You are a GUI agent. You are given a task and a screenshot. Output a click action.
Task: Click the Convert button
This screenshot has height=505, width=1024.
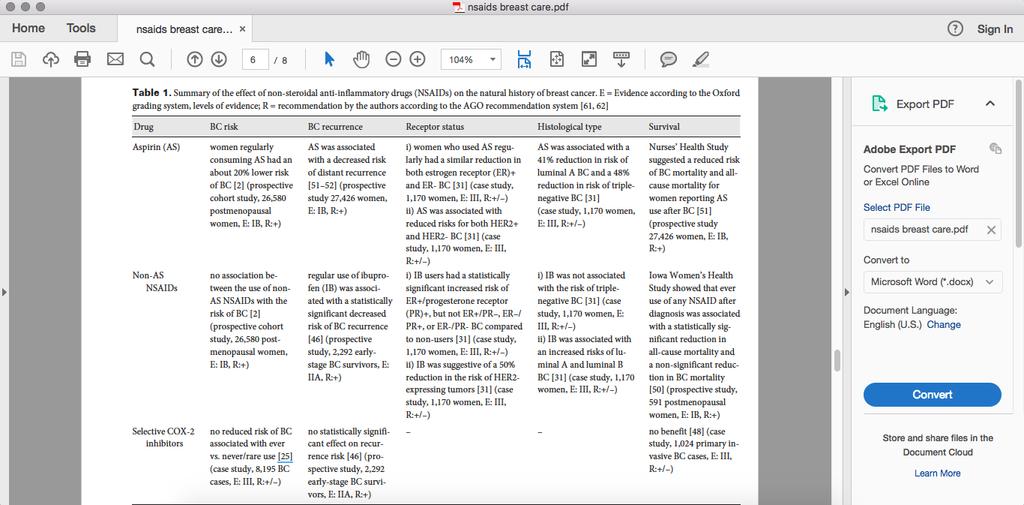click(x=932, y=395)
